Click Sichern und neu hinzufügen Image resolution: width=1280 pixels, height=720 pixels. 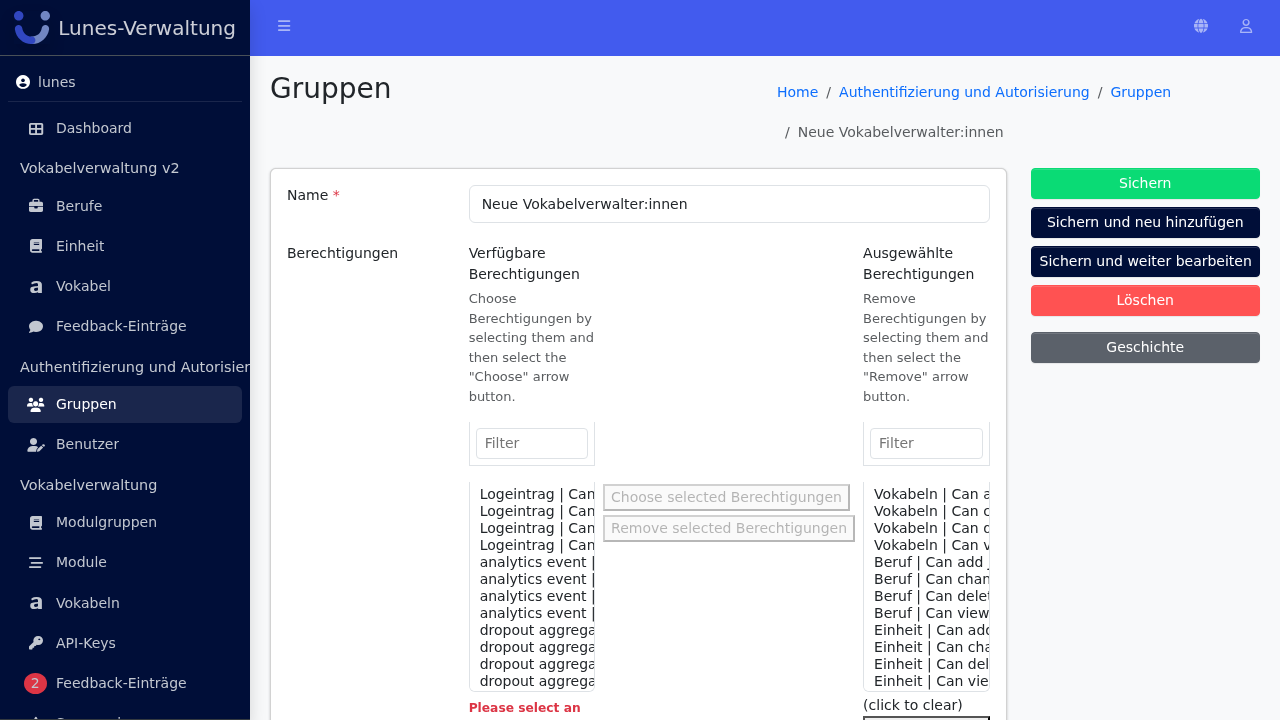1145,222
